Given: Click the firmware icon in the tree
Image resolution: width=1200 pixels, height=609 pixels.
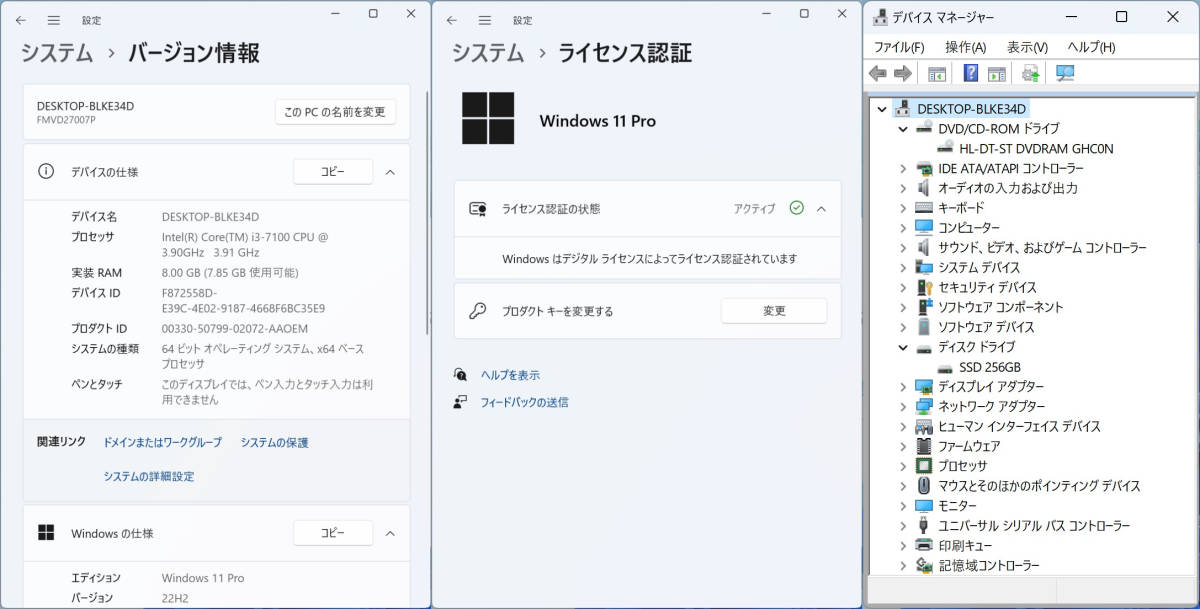Looking at the screenshot, I should tap(924, 446).
